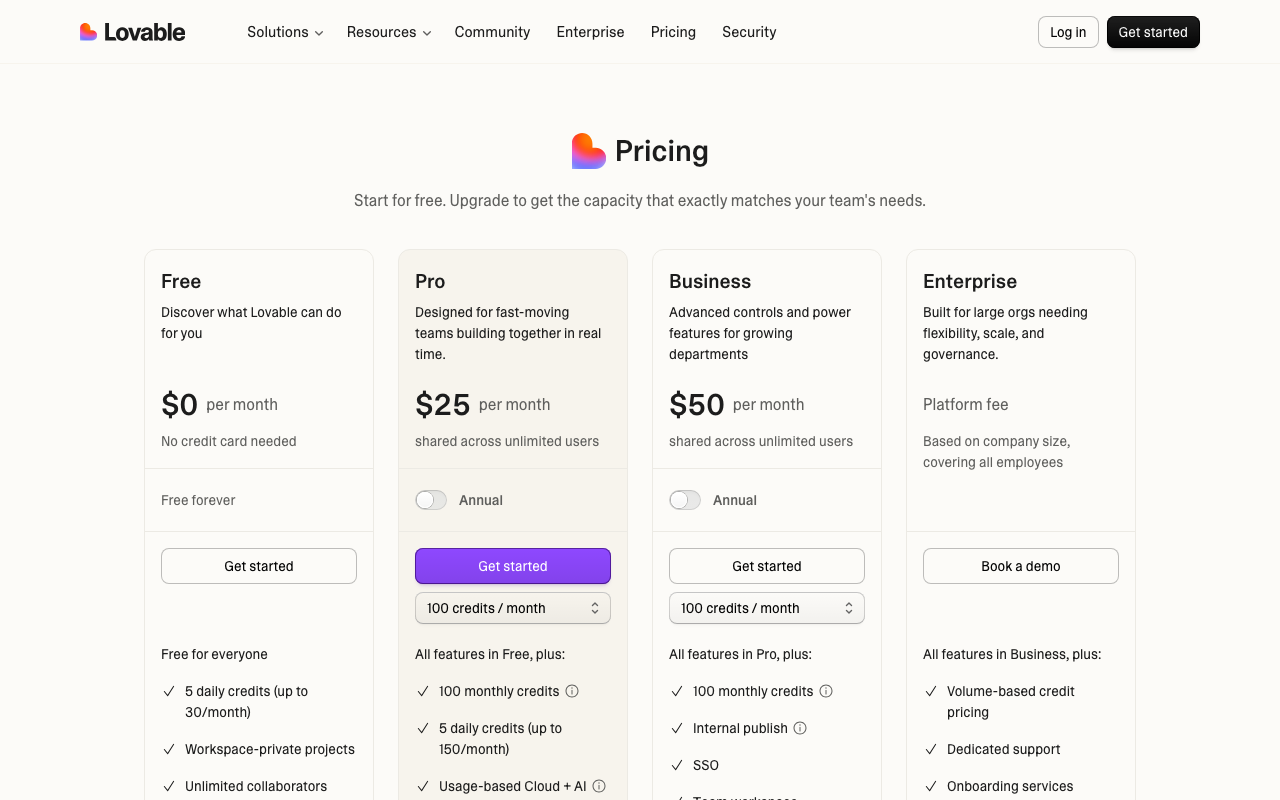Screen dimensions: 1280x800
Task: Open info icon next to Usage-based Cloud + AI
Action: [599, 786]
